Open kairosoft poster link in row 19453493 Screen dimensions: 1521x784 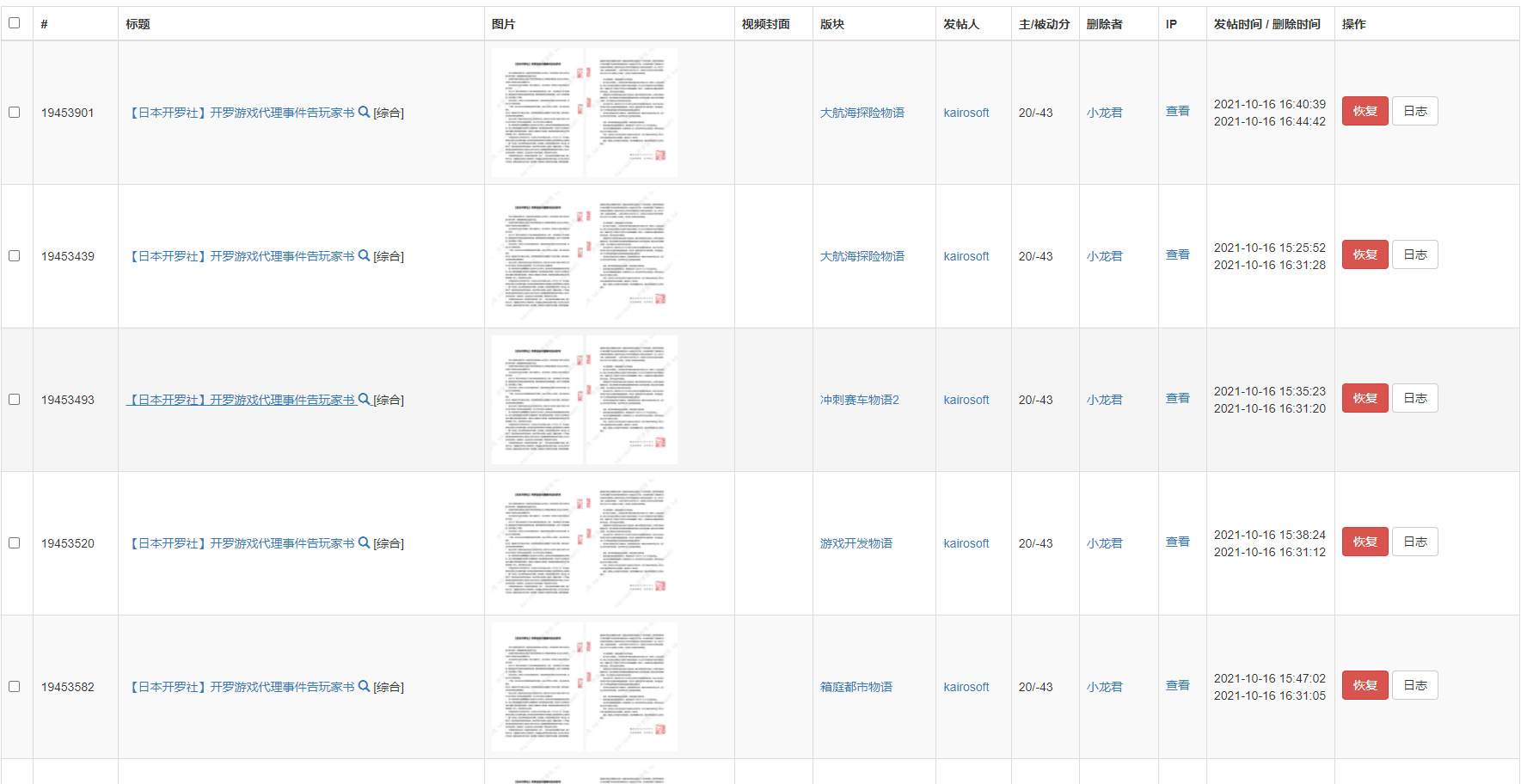(x=966, y=400)
